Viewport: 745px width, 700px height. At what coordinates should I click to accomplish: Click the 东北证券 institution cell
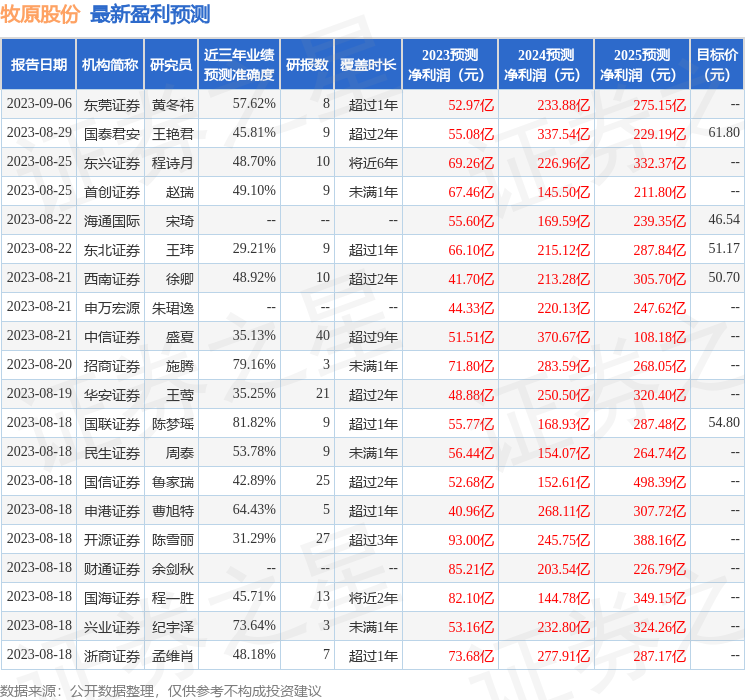point(112,250)
